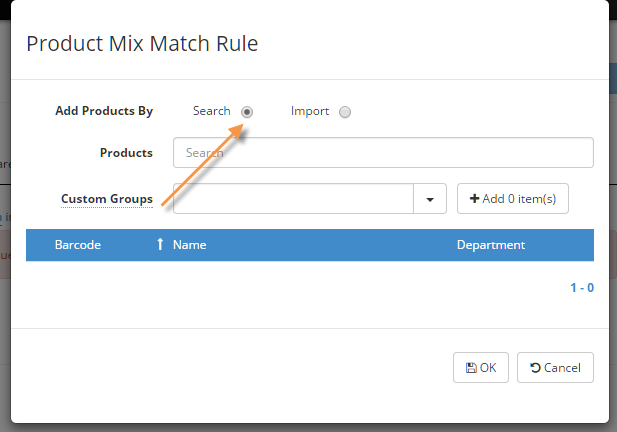Viewport: 617px width, 432px height.
Task: Click the Search option label text
Action: tap(212, 111)
